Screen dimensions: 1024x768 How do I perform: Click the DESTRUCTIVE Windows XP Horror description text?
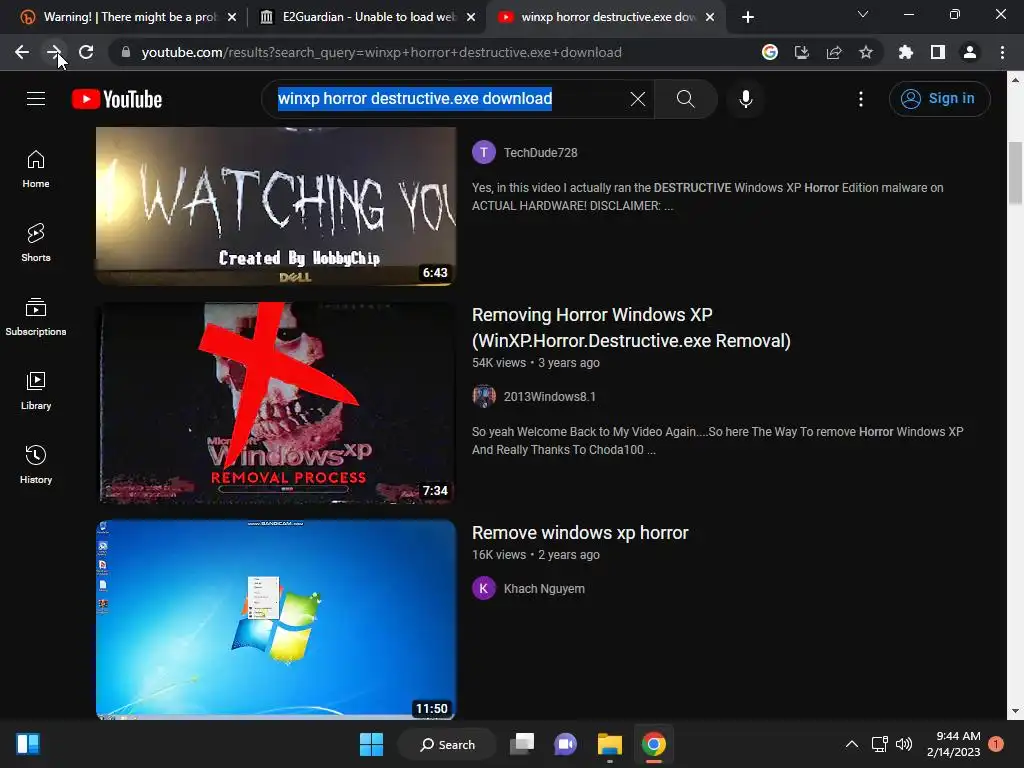coord(707,197)
